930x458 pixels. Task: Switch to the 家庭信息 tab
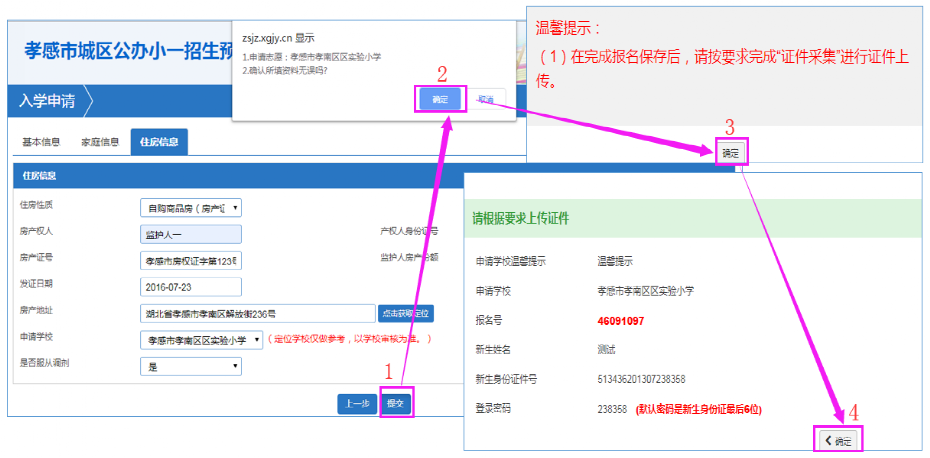[x=100, y=142]
